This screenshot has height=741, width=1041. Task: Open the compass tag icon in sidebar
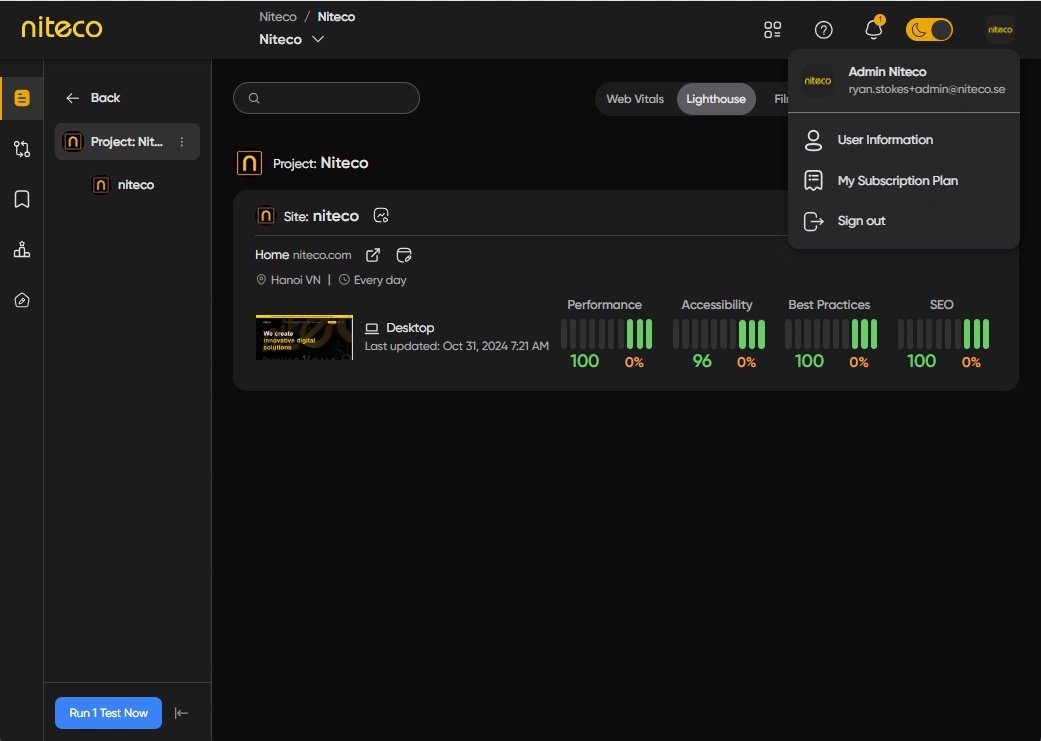(x=22, y=300)
